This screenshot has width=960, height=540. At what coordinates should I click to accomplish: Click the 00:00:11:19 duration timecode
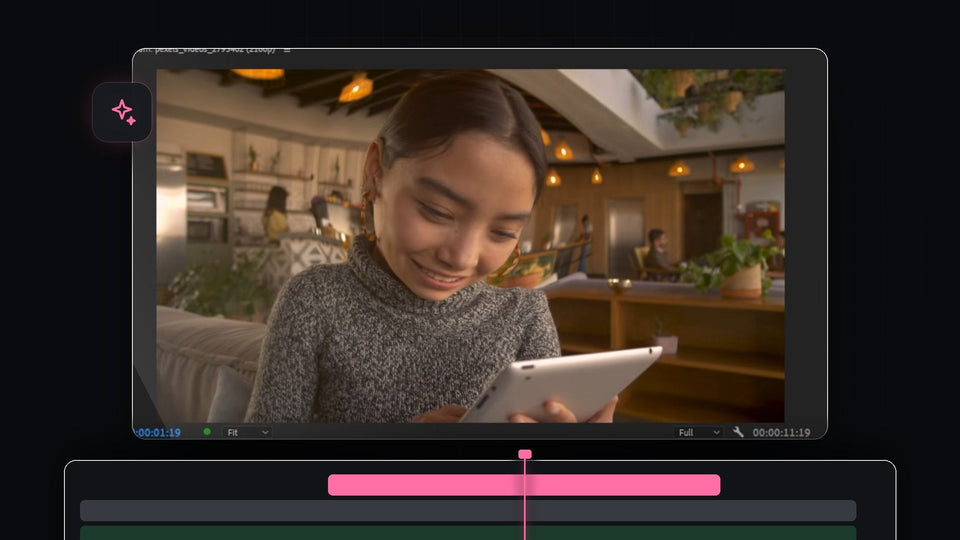pos(781,433)
